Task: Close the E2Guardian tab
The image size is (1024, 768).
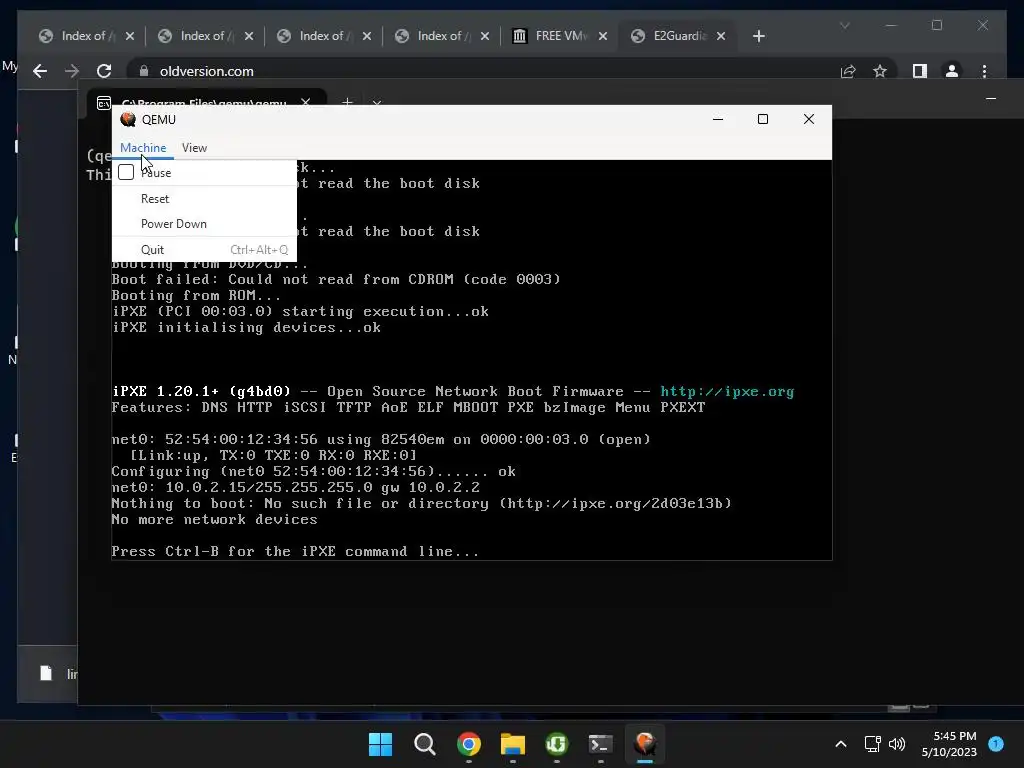Action: (721, 36)
